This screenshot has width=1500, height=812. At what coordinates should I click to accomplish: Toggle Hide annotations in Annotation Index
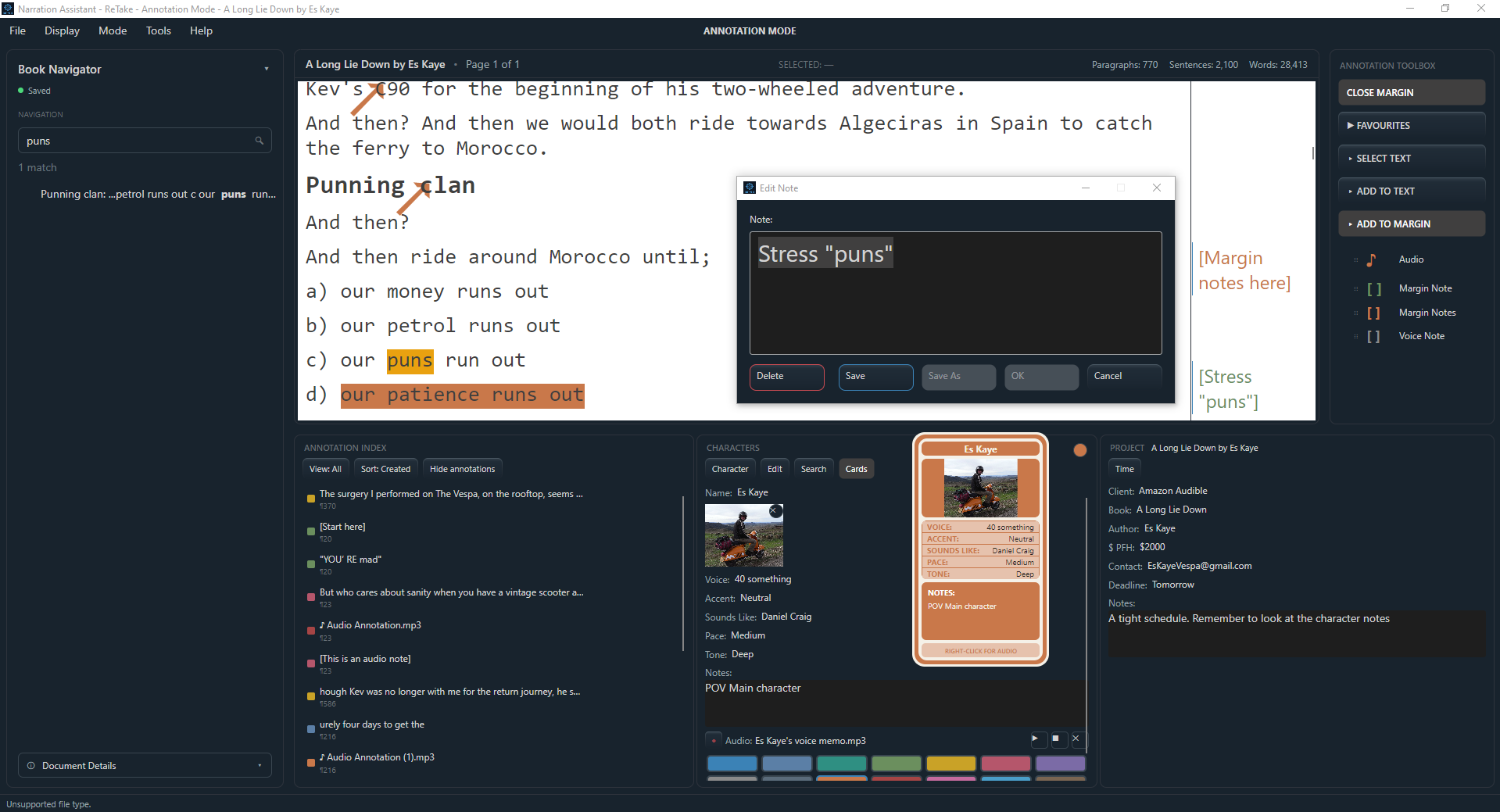(x=462, y=469)
